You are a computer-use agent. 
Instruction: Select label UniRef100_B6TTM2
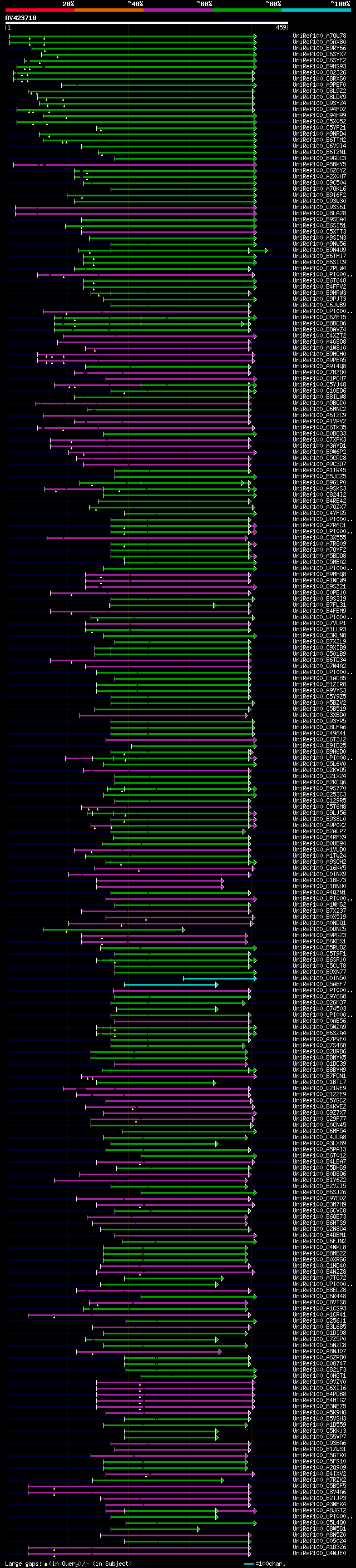coord(319,140)
